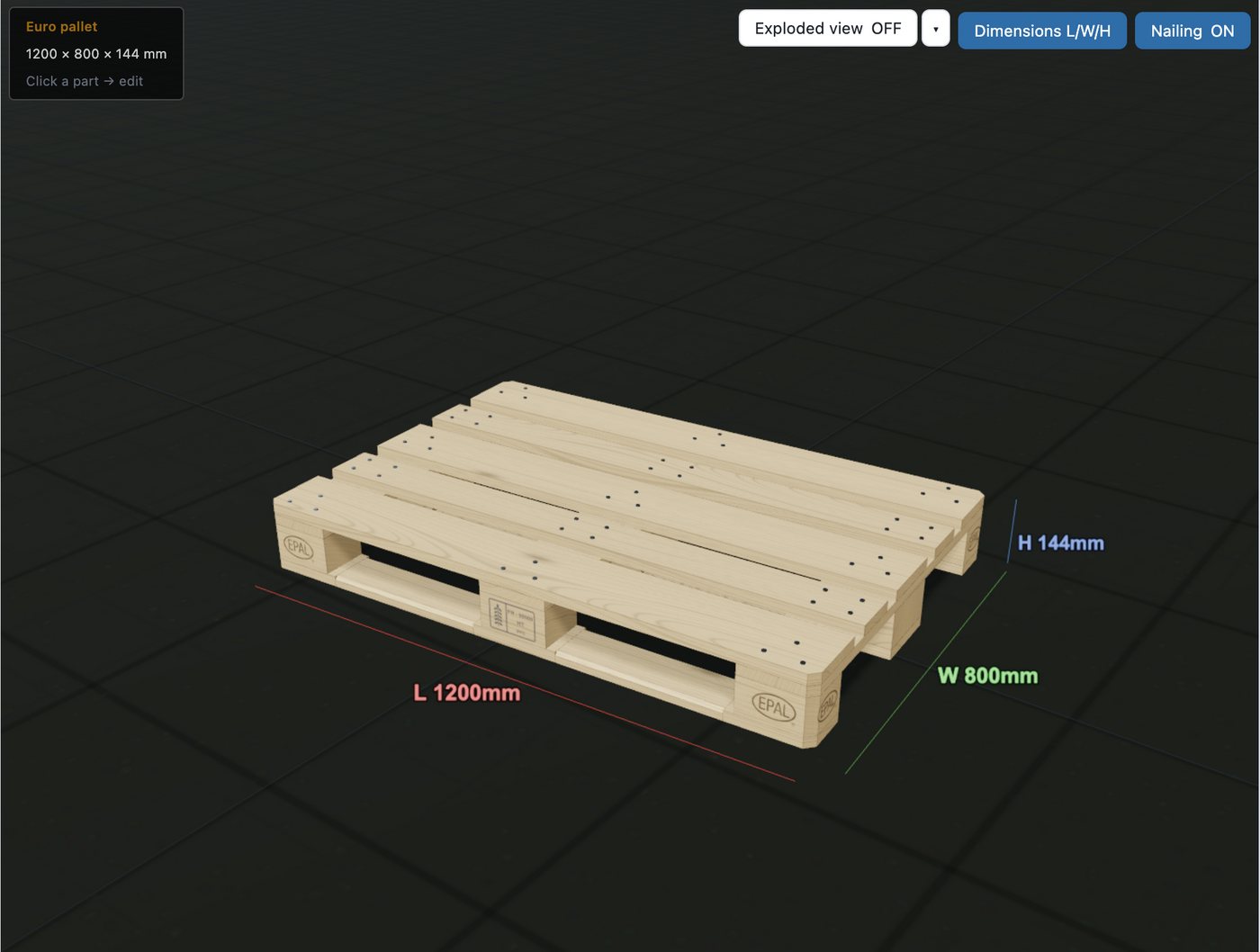Select the red 'L 1200mm' length label
The height and width of the screenshot is (952, 1260).
[x=466, y=693]
